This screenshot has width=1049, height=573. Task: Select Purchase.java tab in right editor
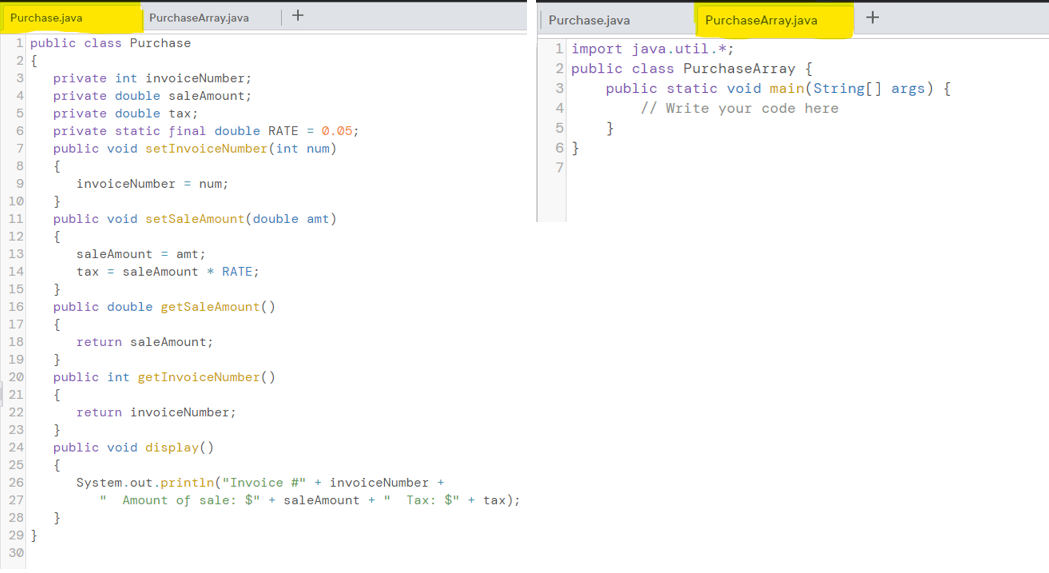pyautogui.click(x=589, y=21)
